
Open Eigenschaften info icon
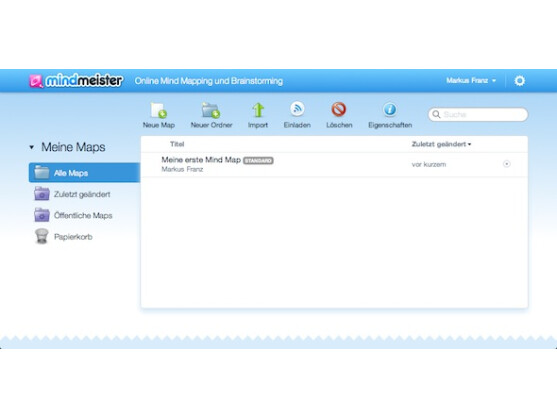tap(390, 109)
